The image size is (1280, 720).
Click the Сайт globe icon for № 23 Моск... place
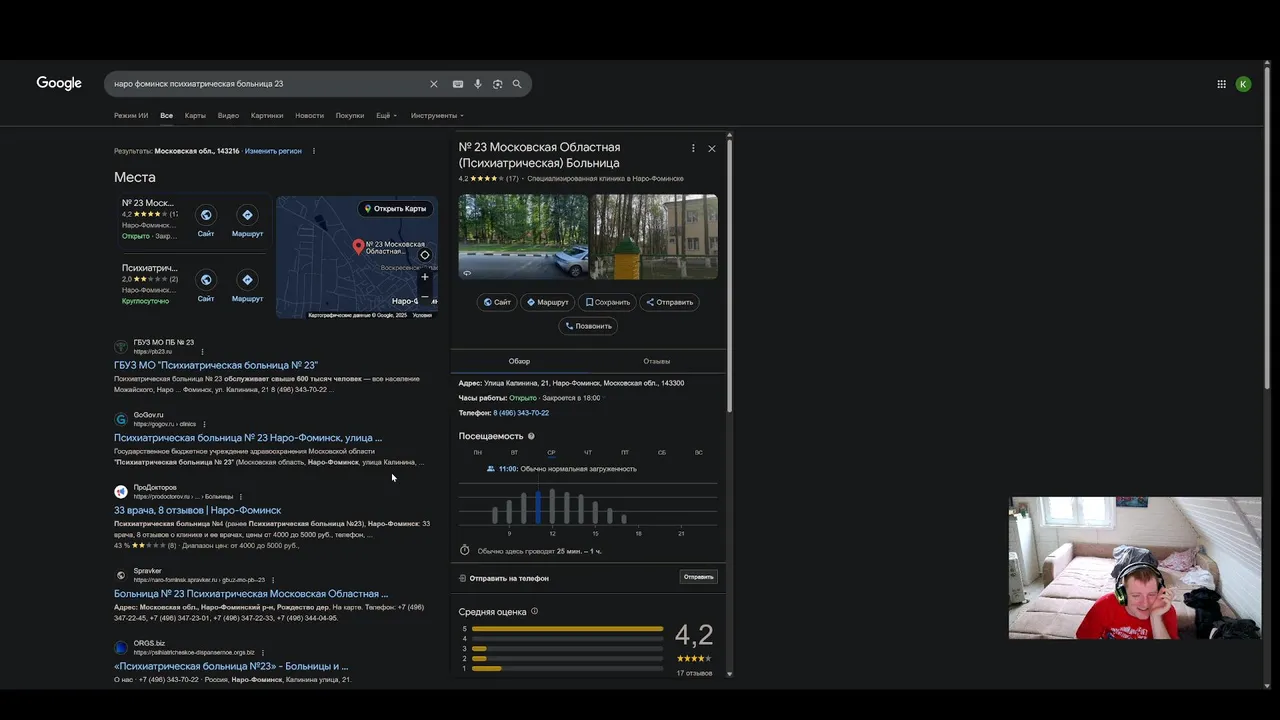pos(206,215)
